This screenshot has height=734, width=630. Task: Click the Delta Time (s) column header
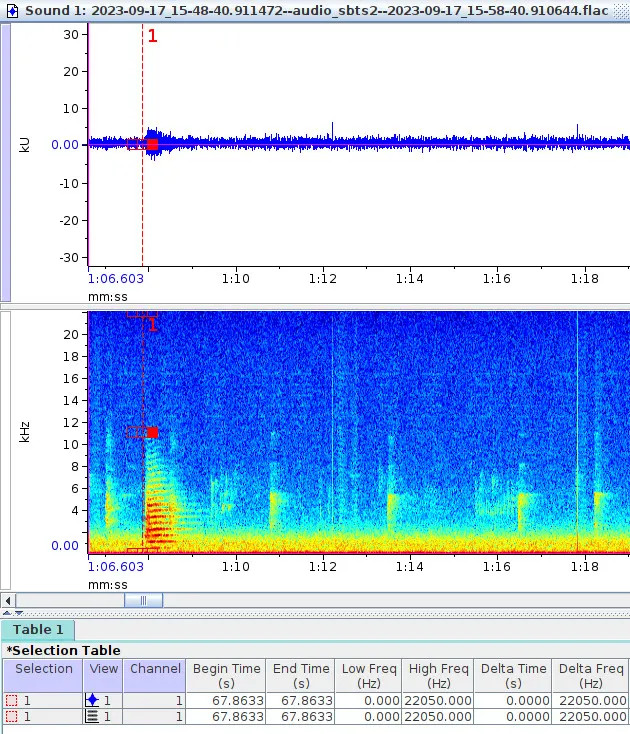coord(514,676)
